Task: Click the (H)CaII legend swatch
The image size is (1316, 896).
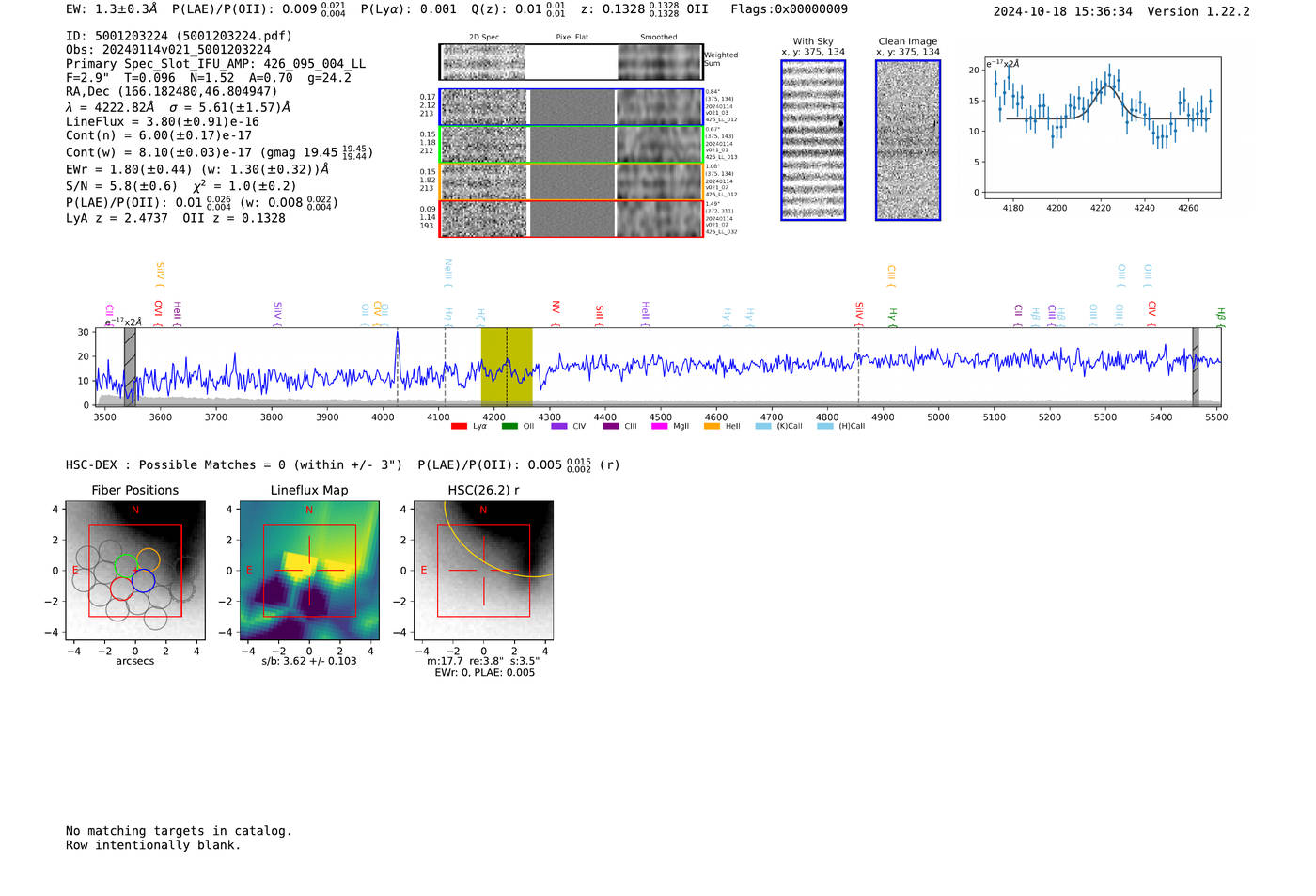Action: (825, 426)
